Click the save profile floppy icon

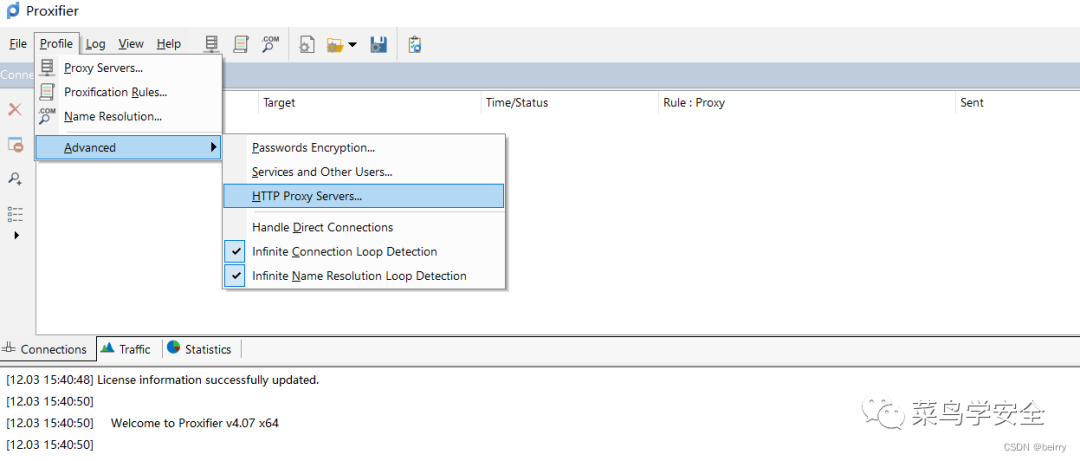tap(378, 45)
